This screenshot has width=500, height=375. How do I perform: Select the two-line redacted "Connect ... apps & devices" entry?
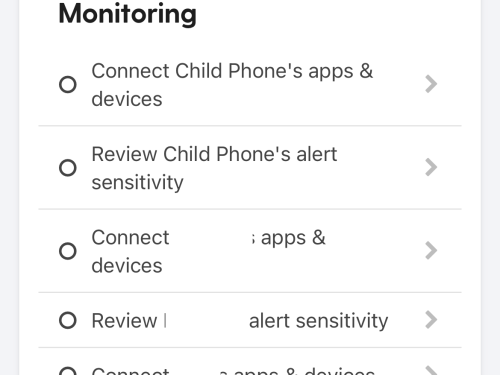(x=250, y=251)
